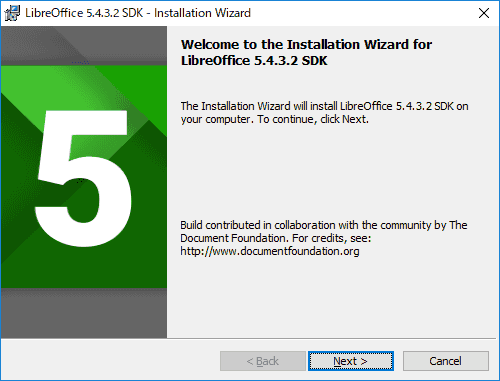The width and height of the screenshot is (500, 381).
Task: Click the 'To continue, click Next' sentence
Action: 313,119
